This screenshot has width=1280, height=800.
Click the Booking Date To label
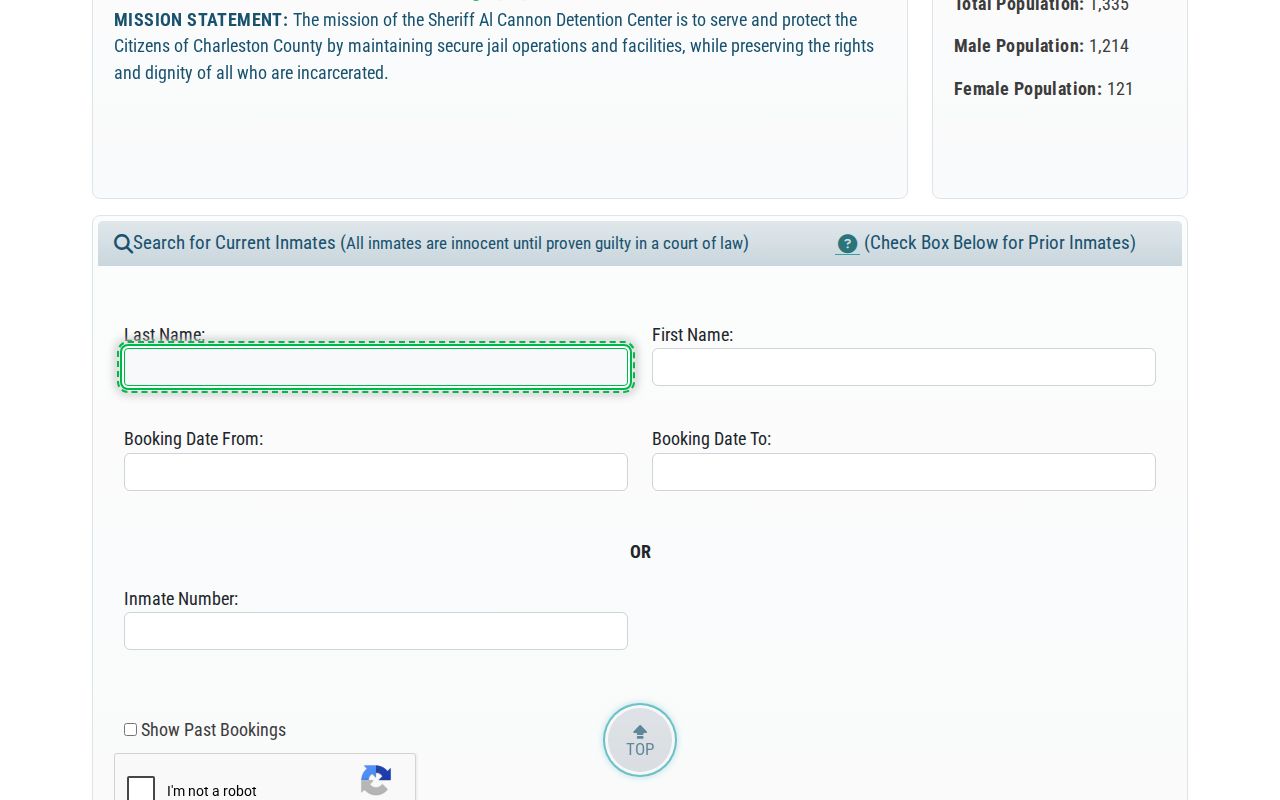click(x=711, y=439)
